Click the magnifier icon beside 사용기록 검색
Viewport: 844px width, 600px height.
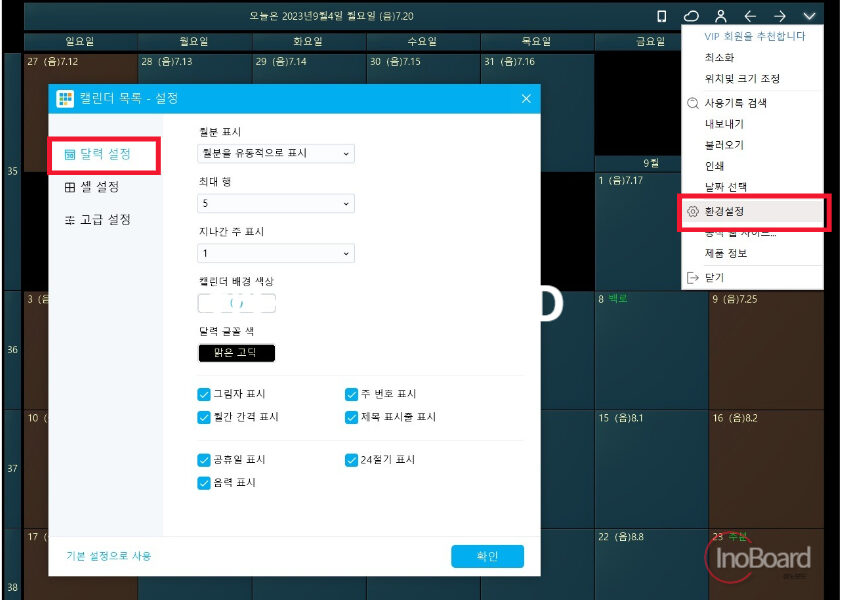tap(693, 103)
